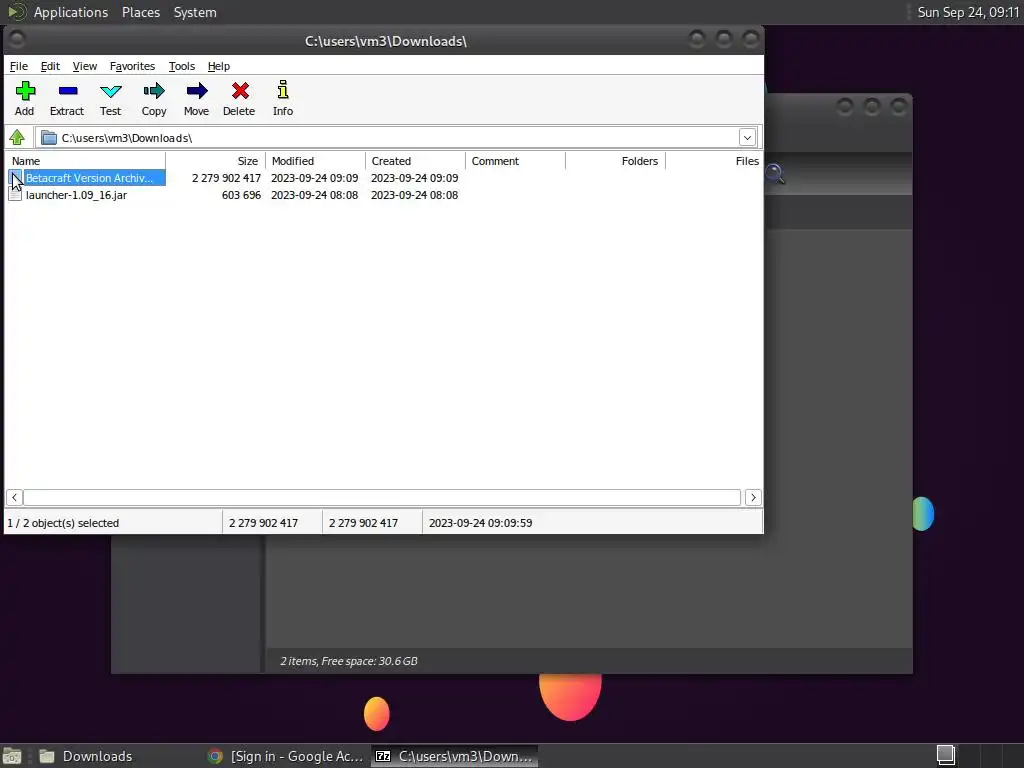Click the Folders column header
The width and height of the screenshot is (1024, 768).
pos(615,161)
